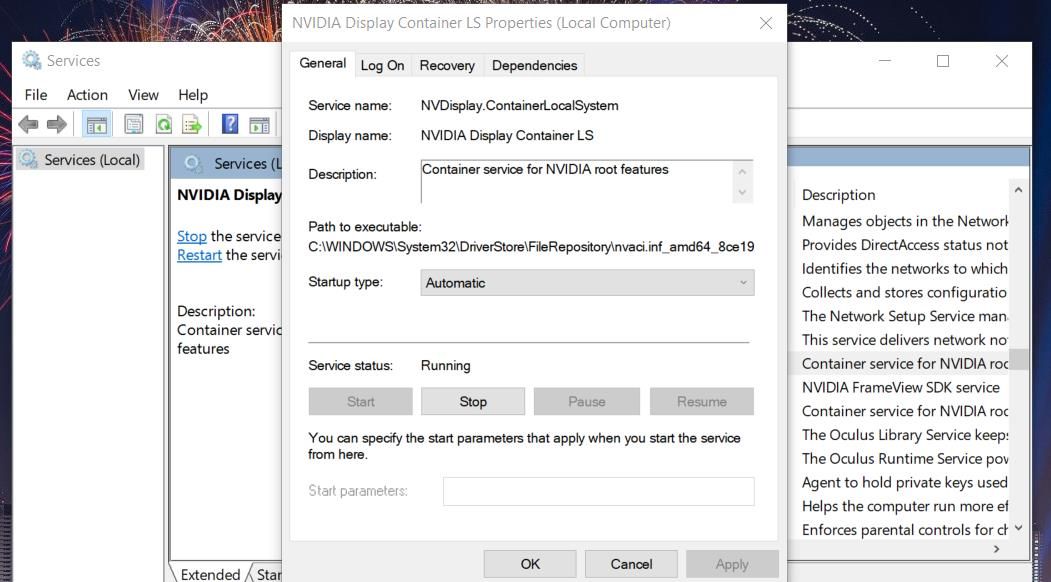1051x582 pixels.
Task: Toggle the Show/Hide Action Pane icon
Action: tap(260, 125)
